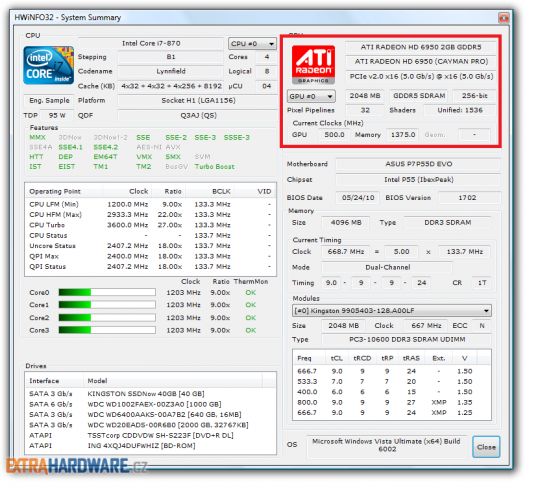
Task: Click the Lynnfield codename field
Action: (171, 71)
